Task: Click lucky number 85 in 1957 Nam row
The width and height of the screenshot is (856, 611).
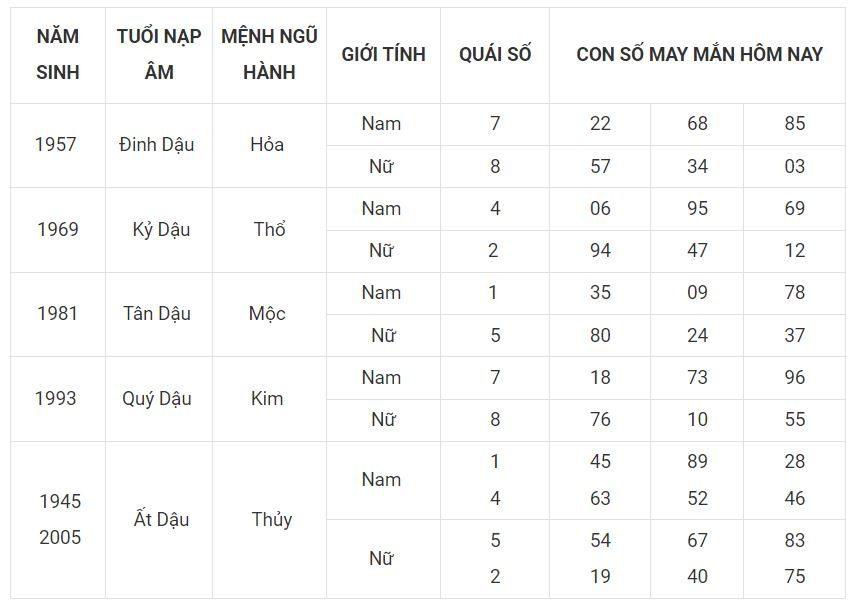Action: pyautogui.click(x=795, y=123)
